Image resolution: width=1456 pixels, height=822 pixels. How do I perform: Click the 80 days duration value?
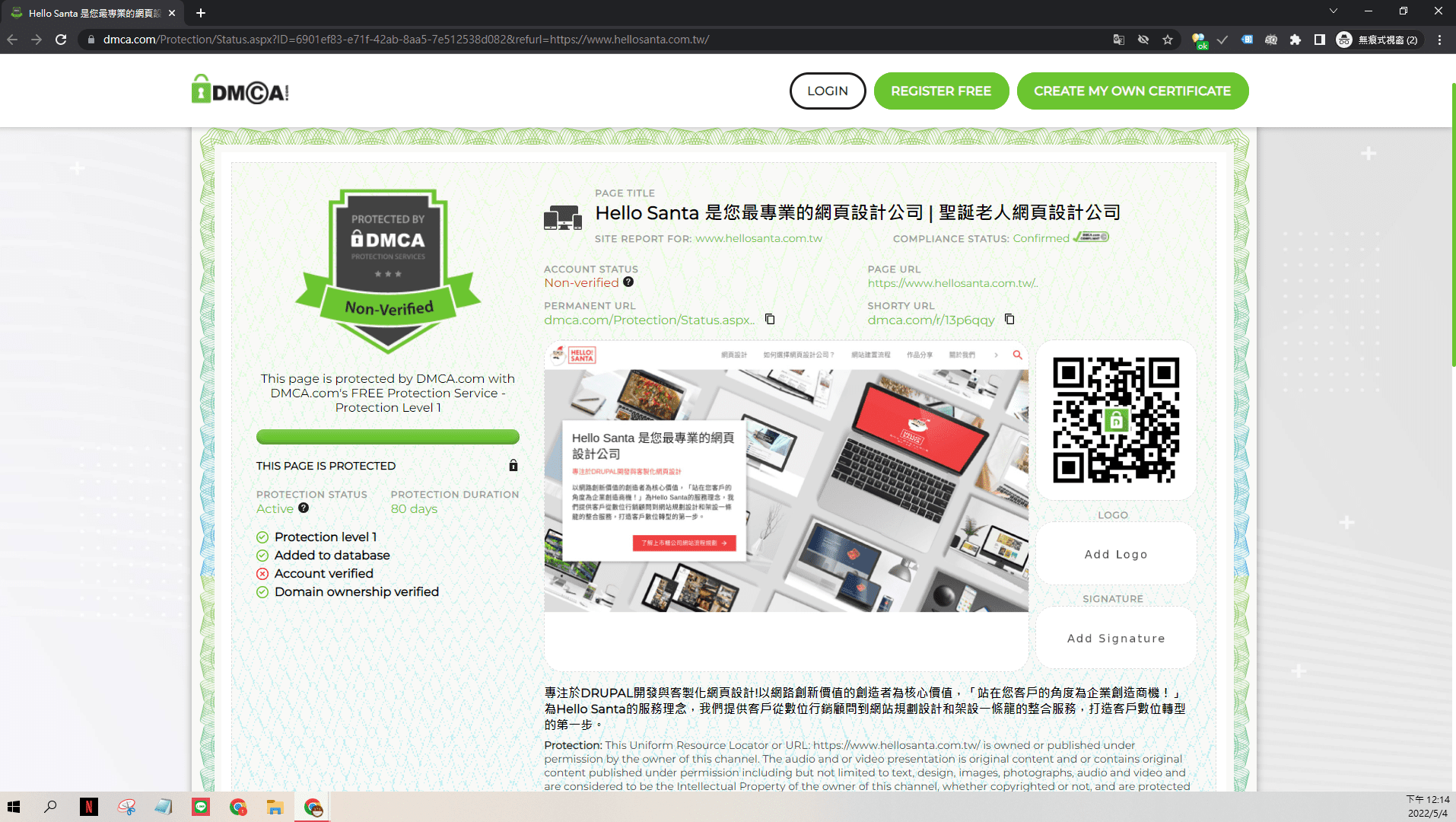414,508
